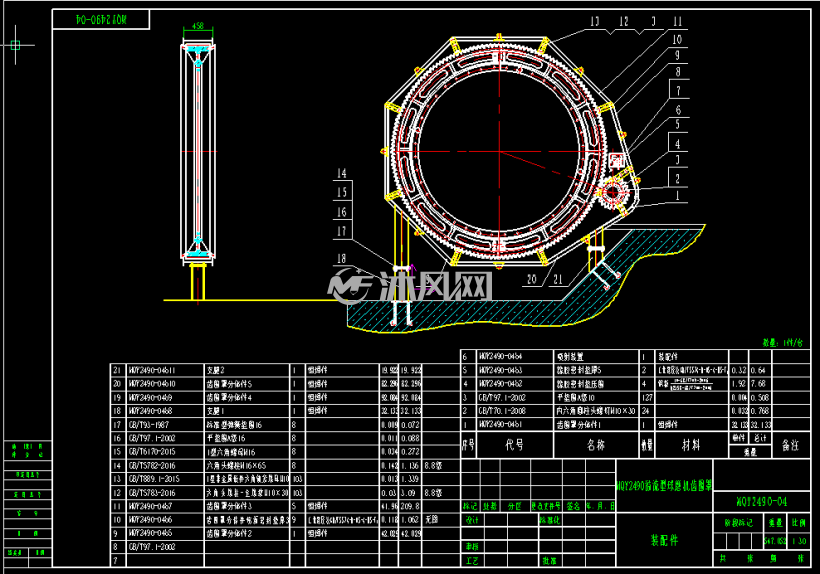Select GB/T97.1-2002 in row 3

pos(502,397)
